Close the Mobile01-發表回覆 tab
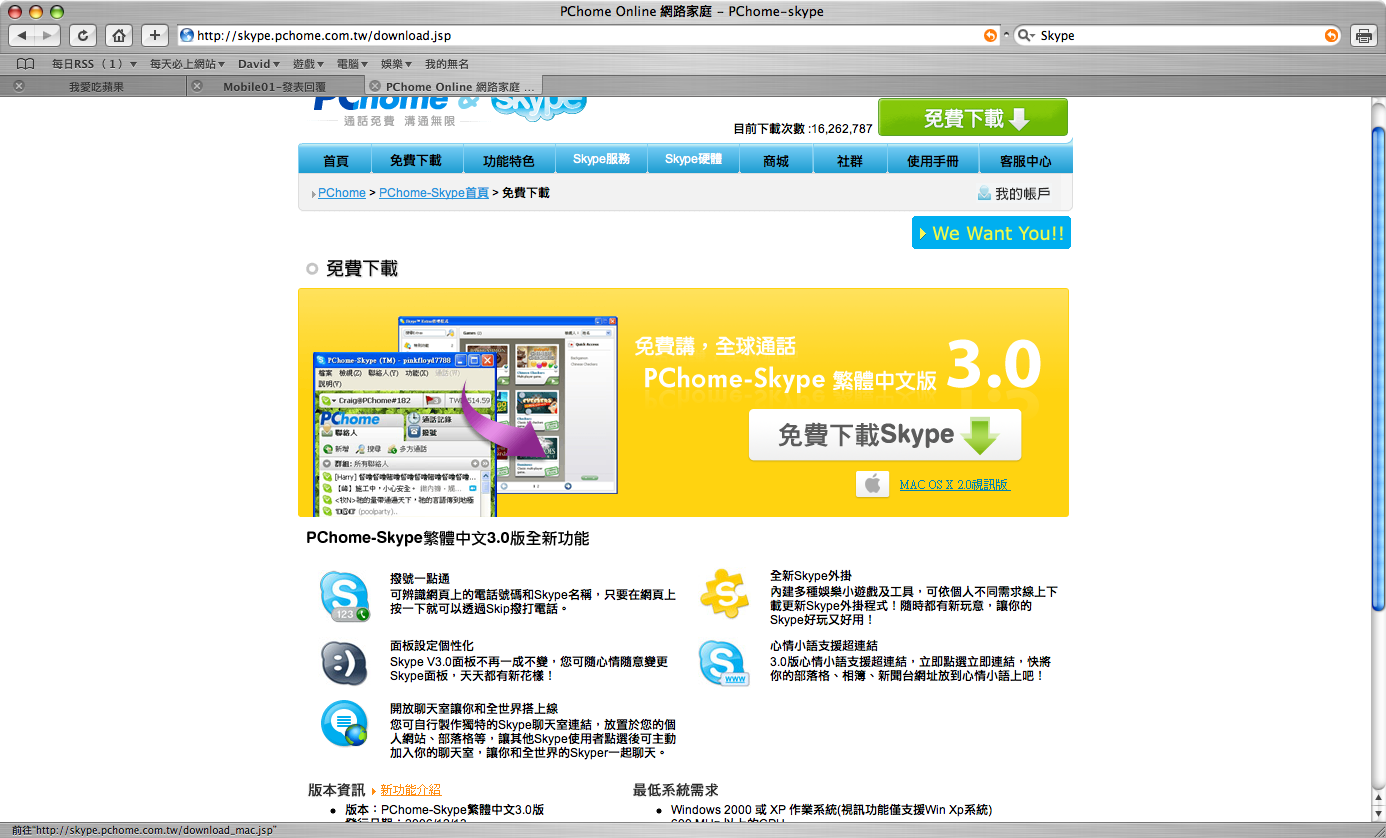This screenshot has height=838, width=1386. click(197, 86)
